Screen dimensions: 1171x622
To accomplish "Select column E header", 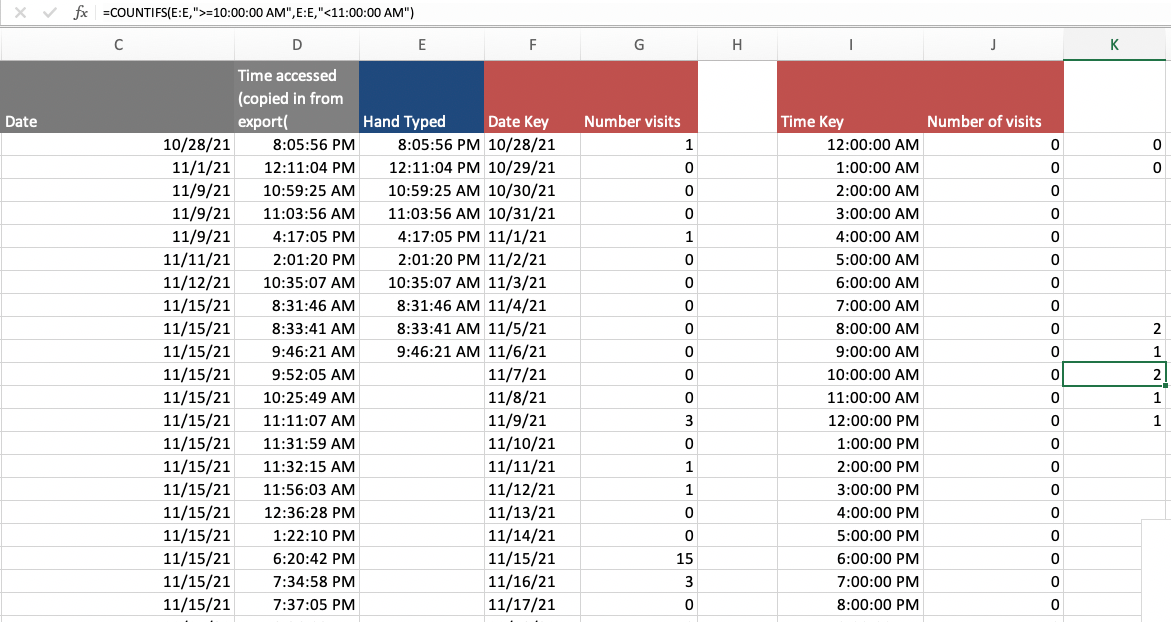I will 422,45.
